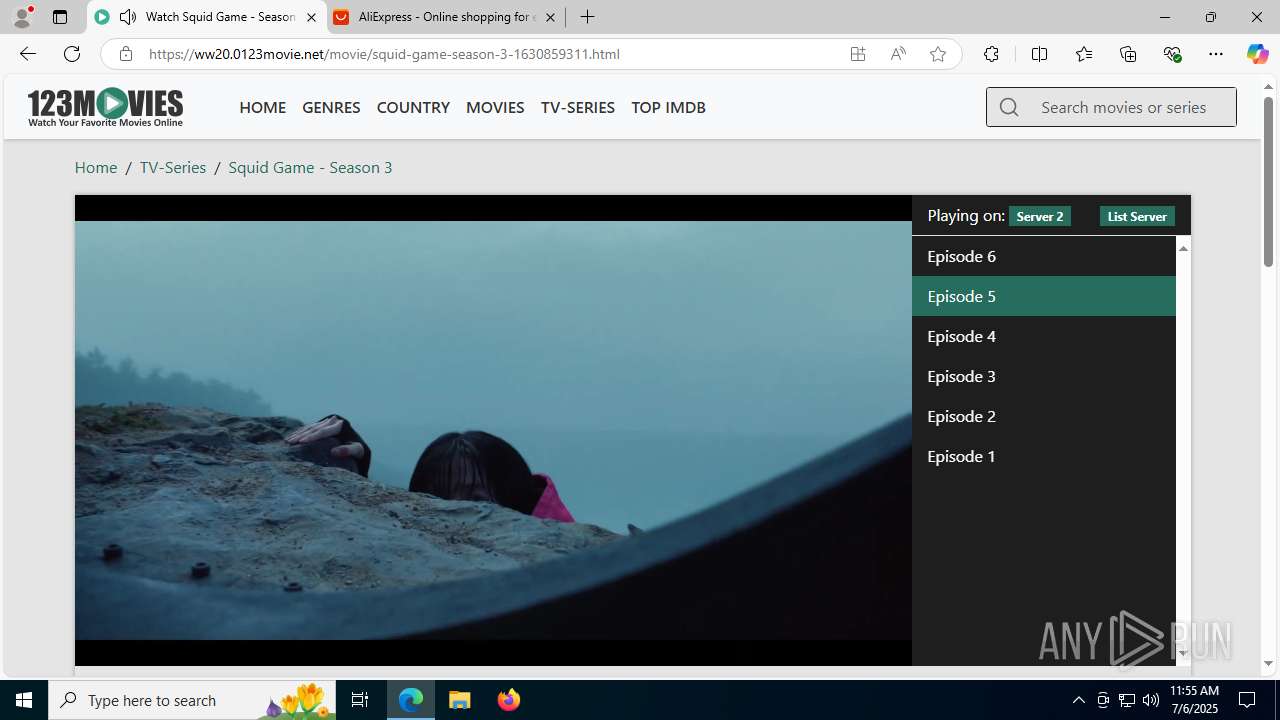The width and height of the screenshot is (1280, 720).
Task: Select Episode 6
Action: pyautogui.click(x=1044, y=256)
